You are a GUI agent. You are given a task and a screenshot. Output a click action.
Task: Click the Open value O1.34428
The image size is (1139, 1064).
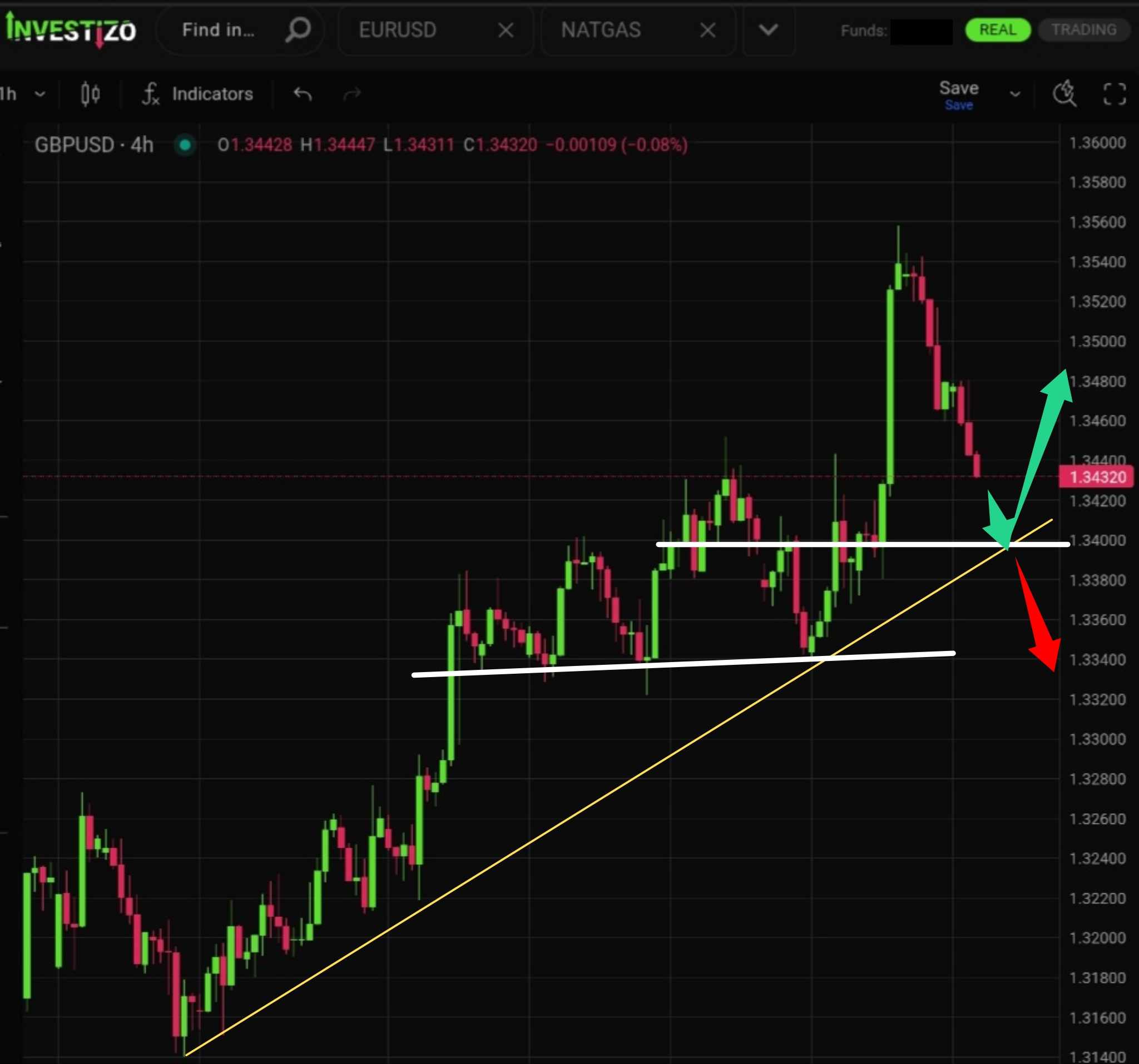[x=254, y=145]
